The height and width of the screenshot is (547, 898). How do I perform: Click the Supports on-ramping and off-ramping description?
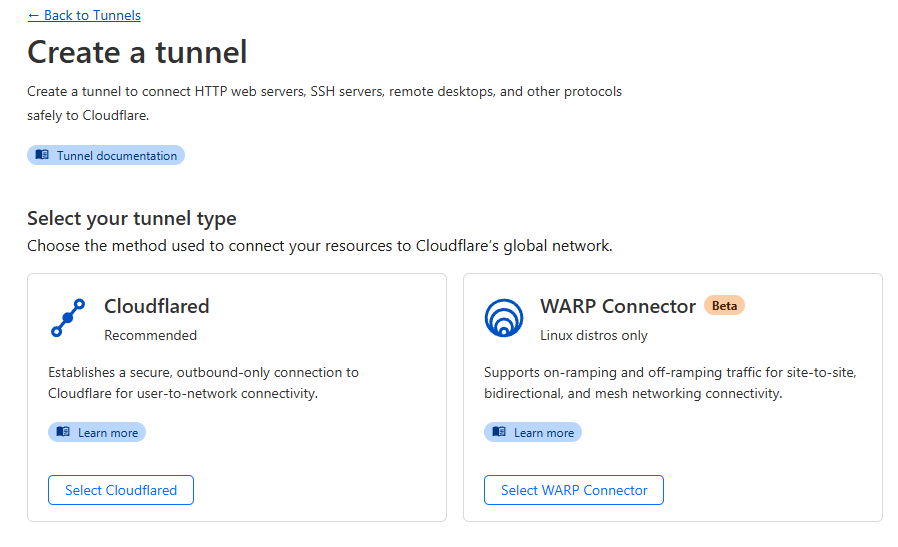coord(670,383)
